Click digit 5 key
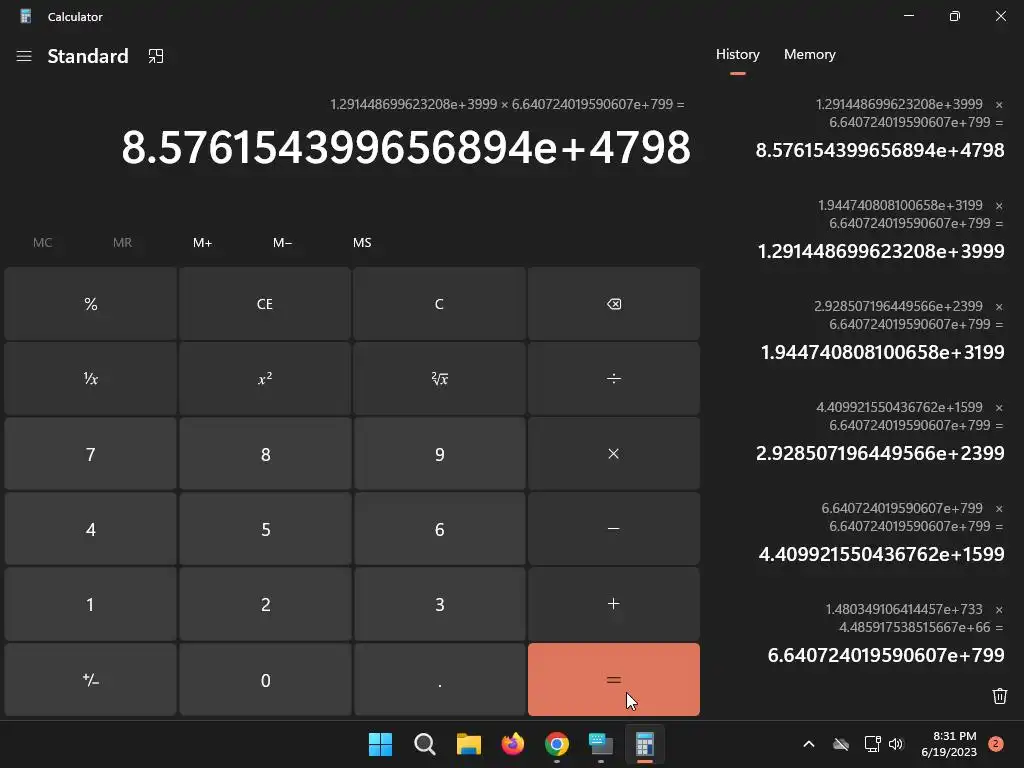The width and height of the screenshot is (1024, 768). [265, 529]
